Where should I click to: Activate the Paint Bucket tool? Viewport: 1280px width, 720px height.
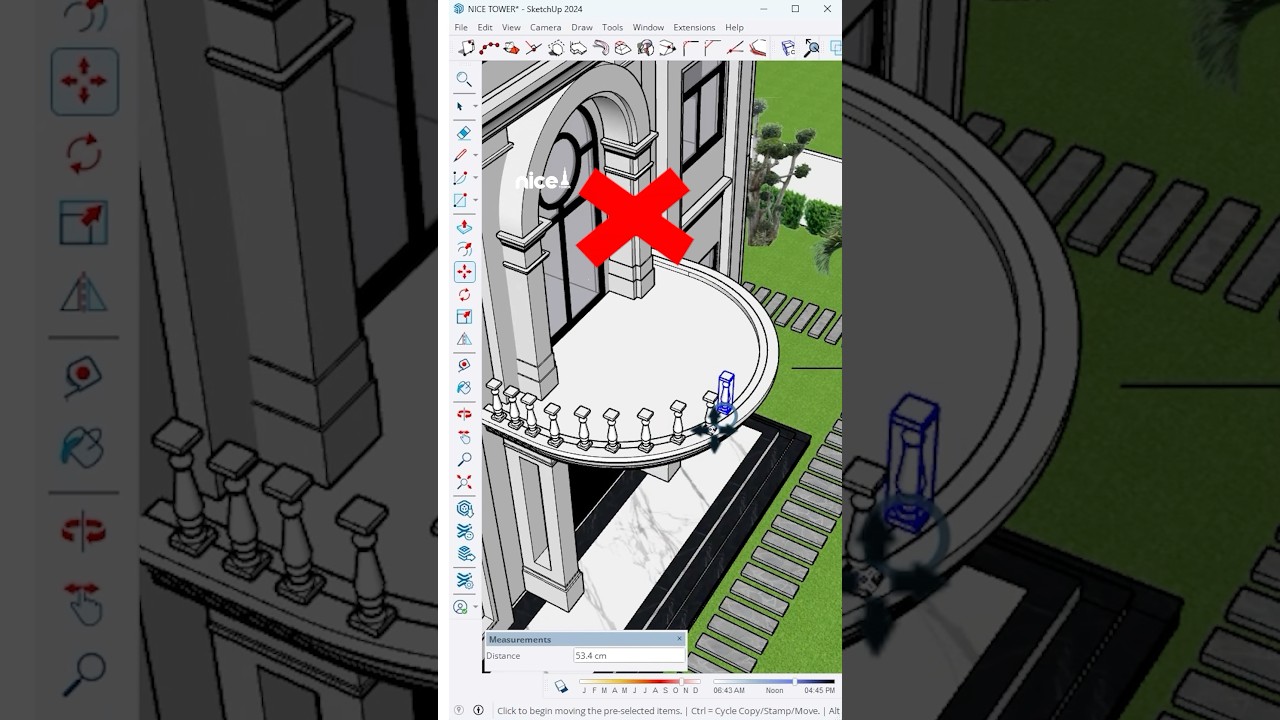(x=464, y=388)
